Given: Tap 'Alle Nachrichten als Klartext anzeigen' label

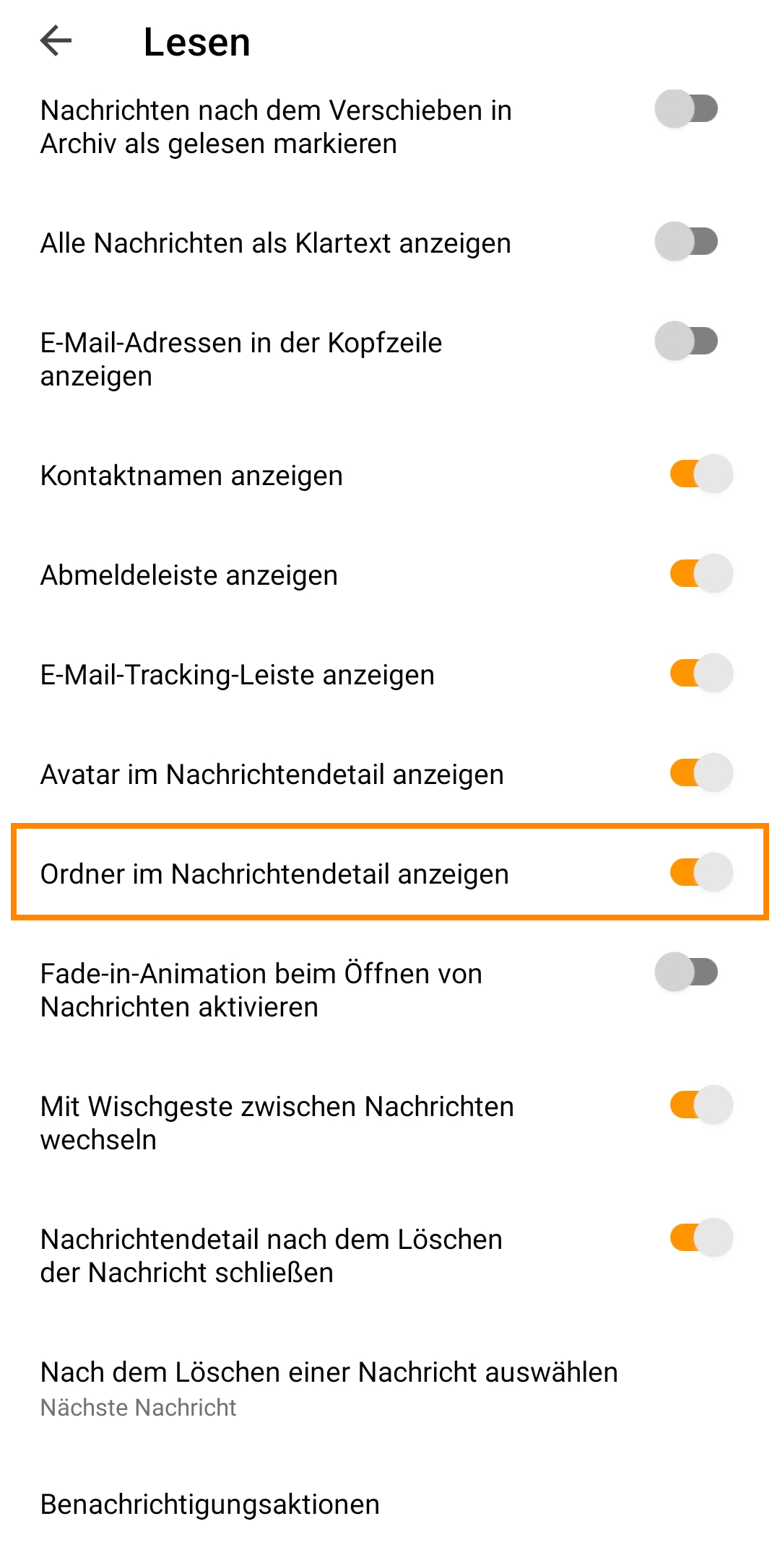Looking at the screenshot, I should click(275, 243).
